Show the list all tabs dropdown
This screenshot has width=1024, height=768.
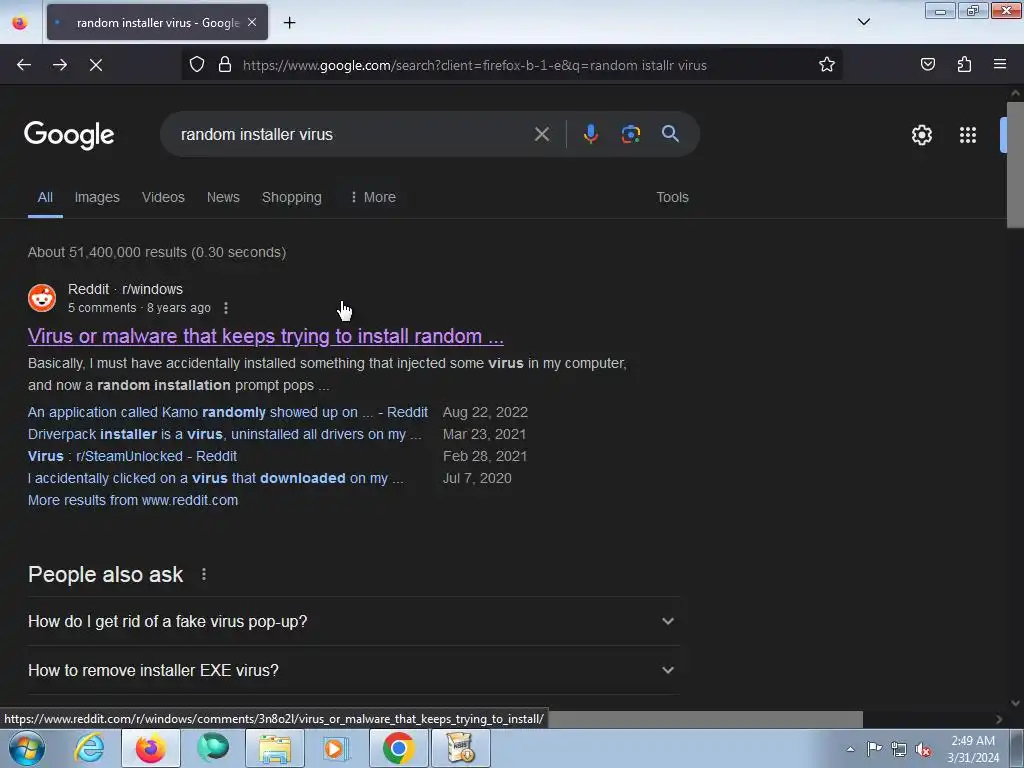click(x=863, y=22)
